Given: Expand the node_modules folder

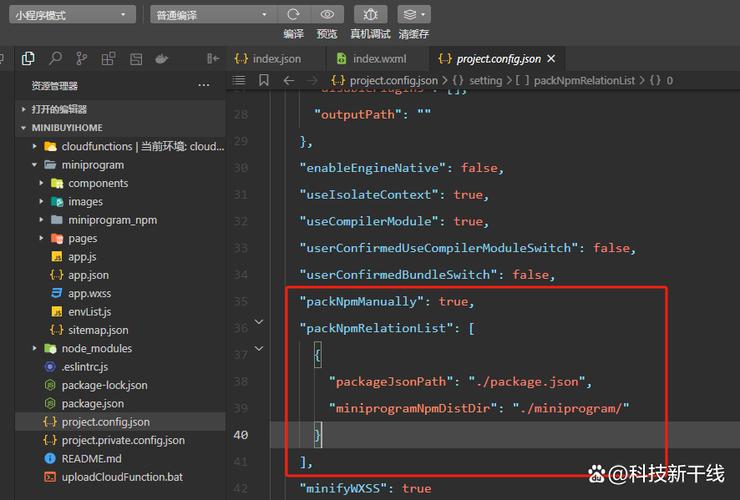Looking at the screenshot, I should click(x=36, y=349).
